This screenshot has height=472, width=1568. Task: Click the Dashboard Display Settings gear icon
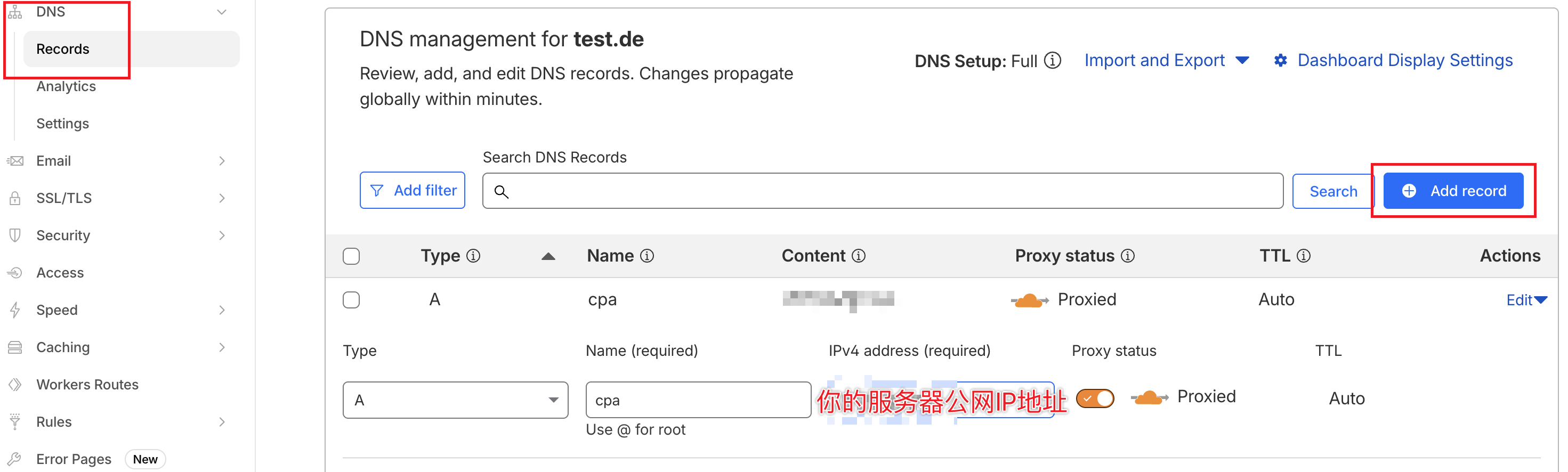1281,61
